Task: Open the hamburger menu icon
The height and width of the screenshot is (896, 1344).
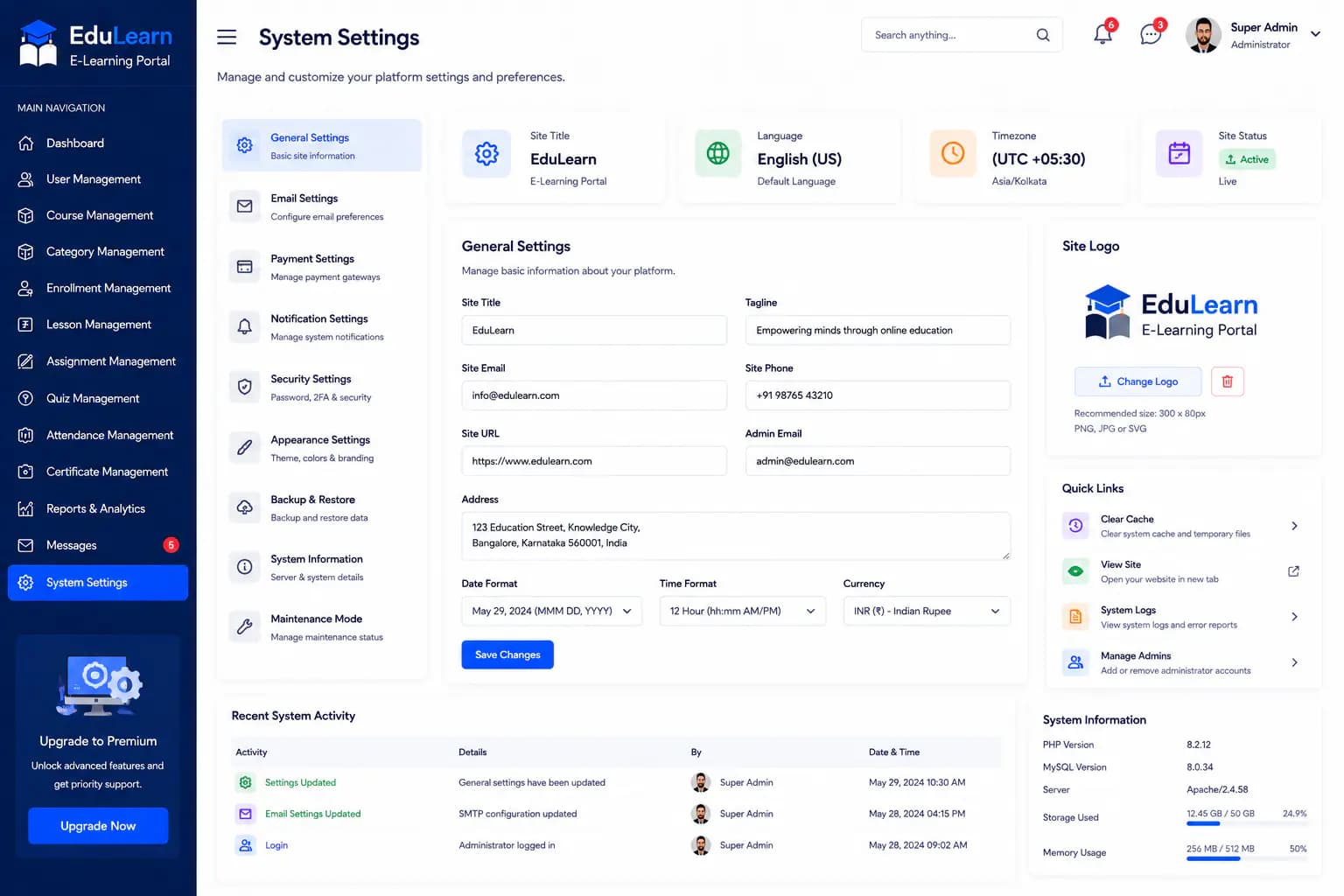Action: coord(227,37)
